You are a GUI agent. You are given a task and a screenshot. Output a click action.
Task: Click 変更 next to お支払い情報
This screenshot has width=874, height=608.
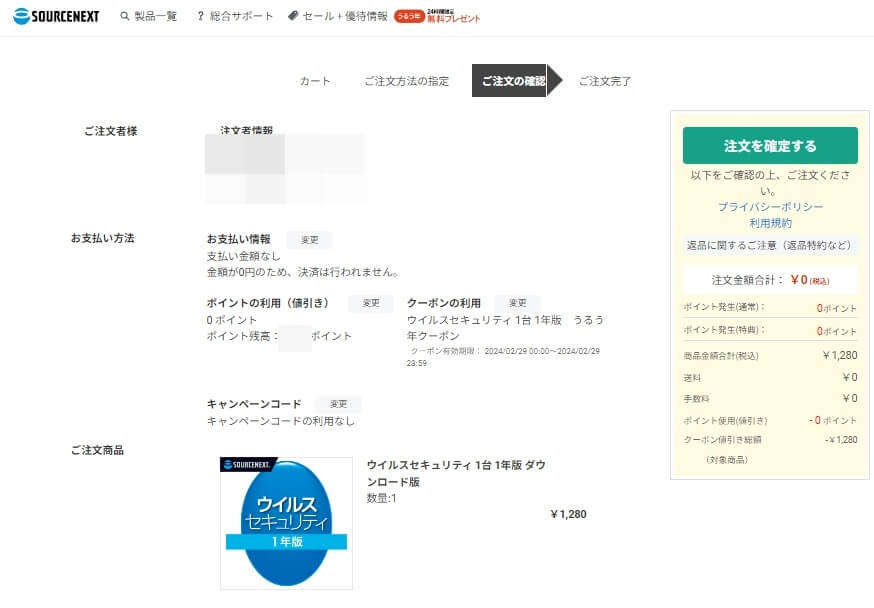(x=309, y=240)
